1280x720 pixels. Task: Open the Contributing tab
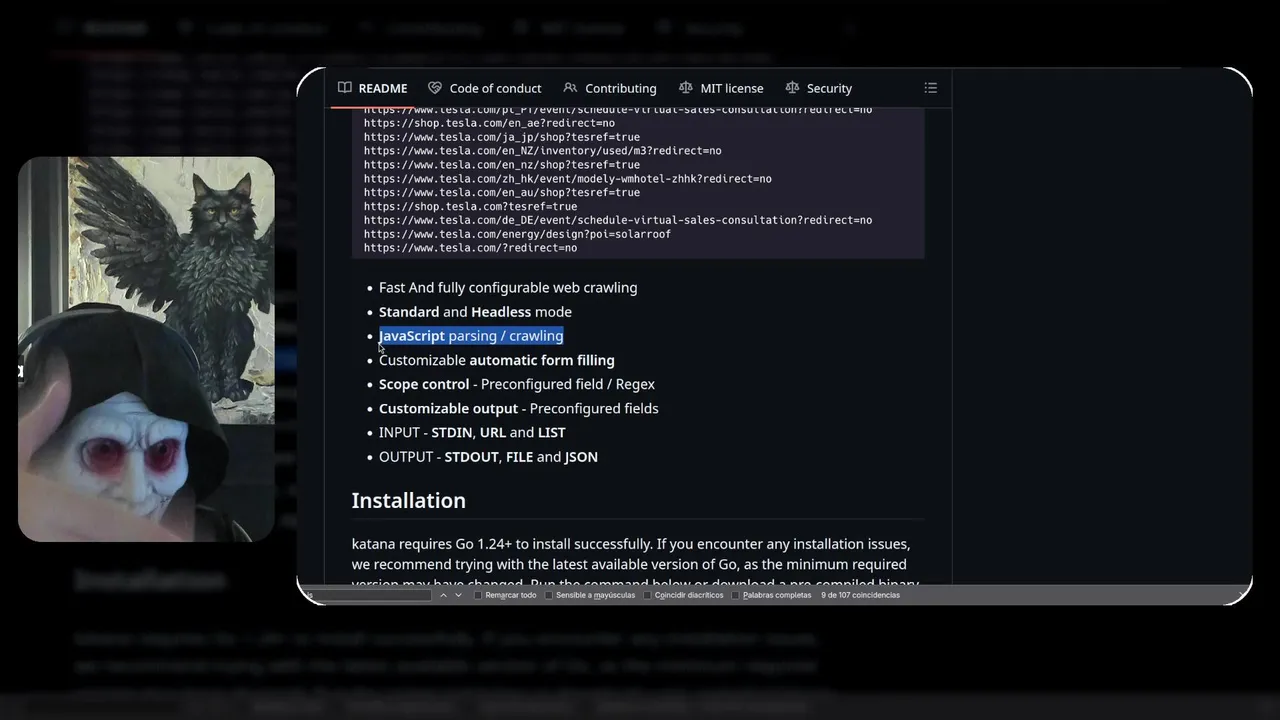(x=610, y=88)
